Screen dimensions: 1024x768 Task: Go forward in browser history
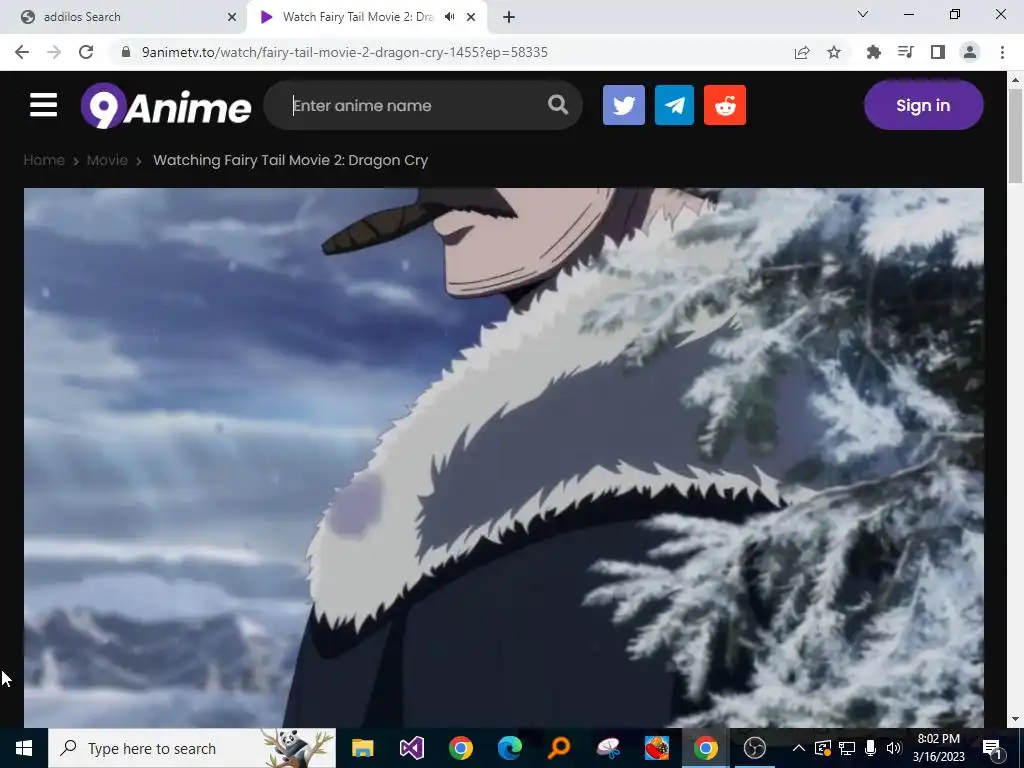(54, 52)
